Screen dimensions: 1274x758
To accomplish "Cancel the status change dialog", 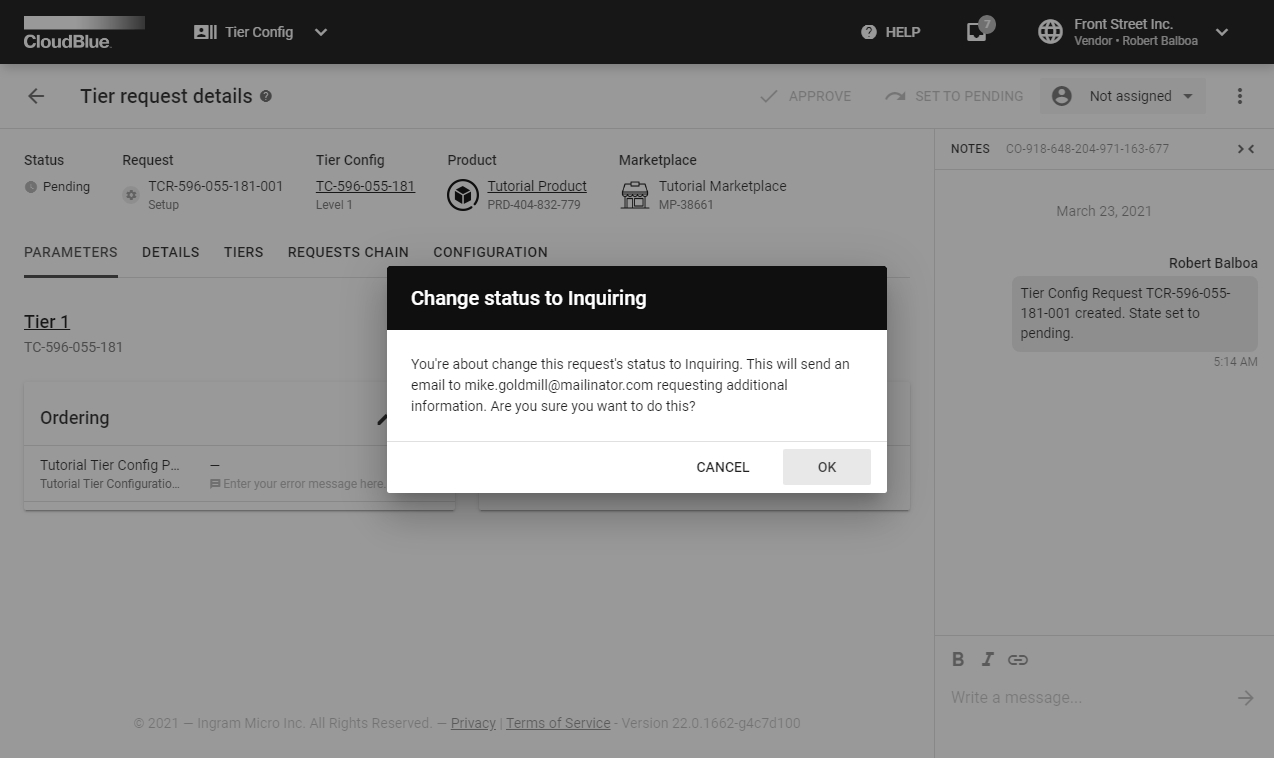I will pos(722,467).
